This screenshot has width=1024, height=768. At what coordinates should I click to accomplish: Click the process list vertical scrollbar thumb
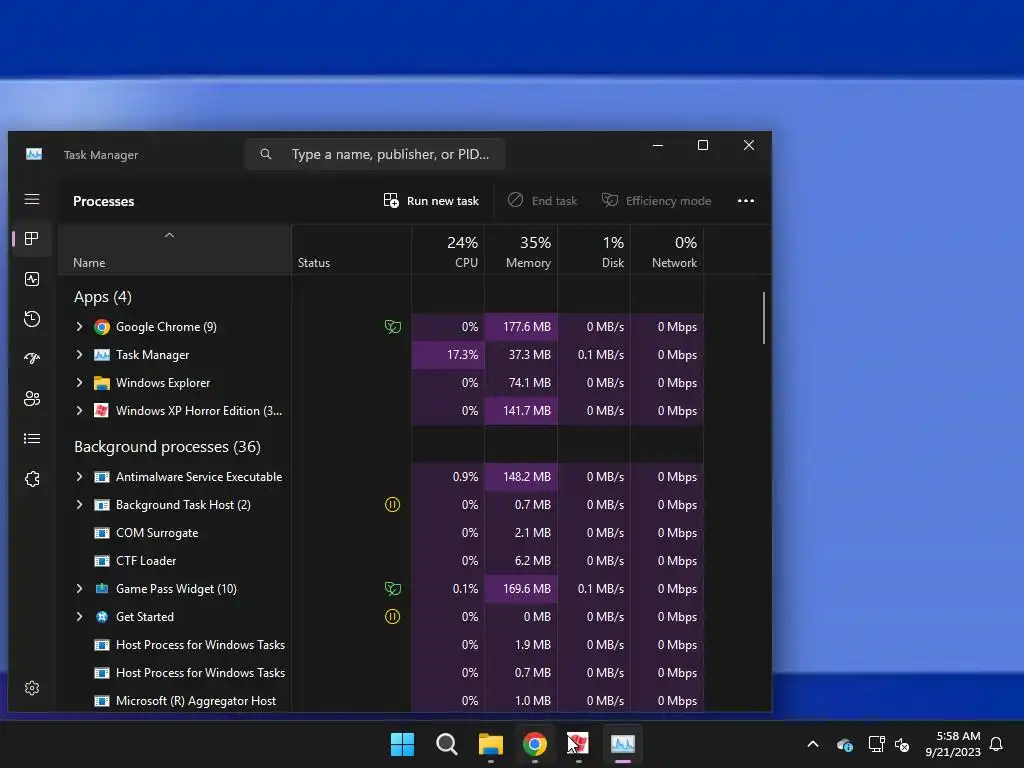763,318
